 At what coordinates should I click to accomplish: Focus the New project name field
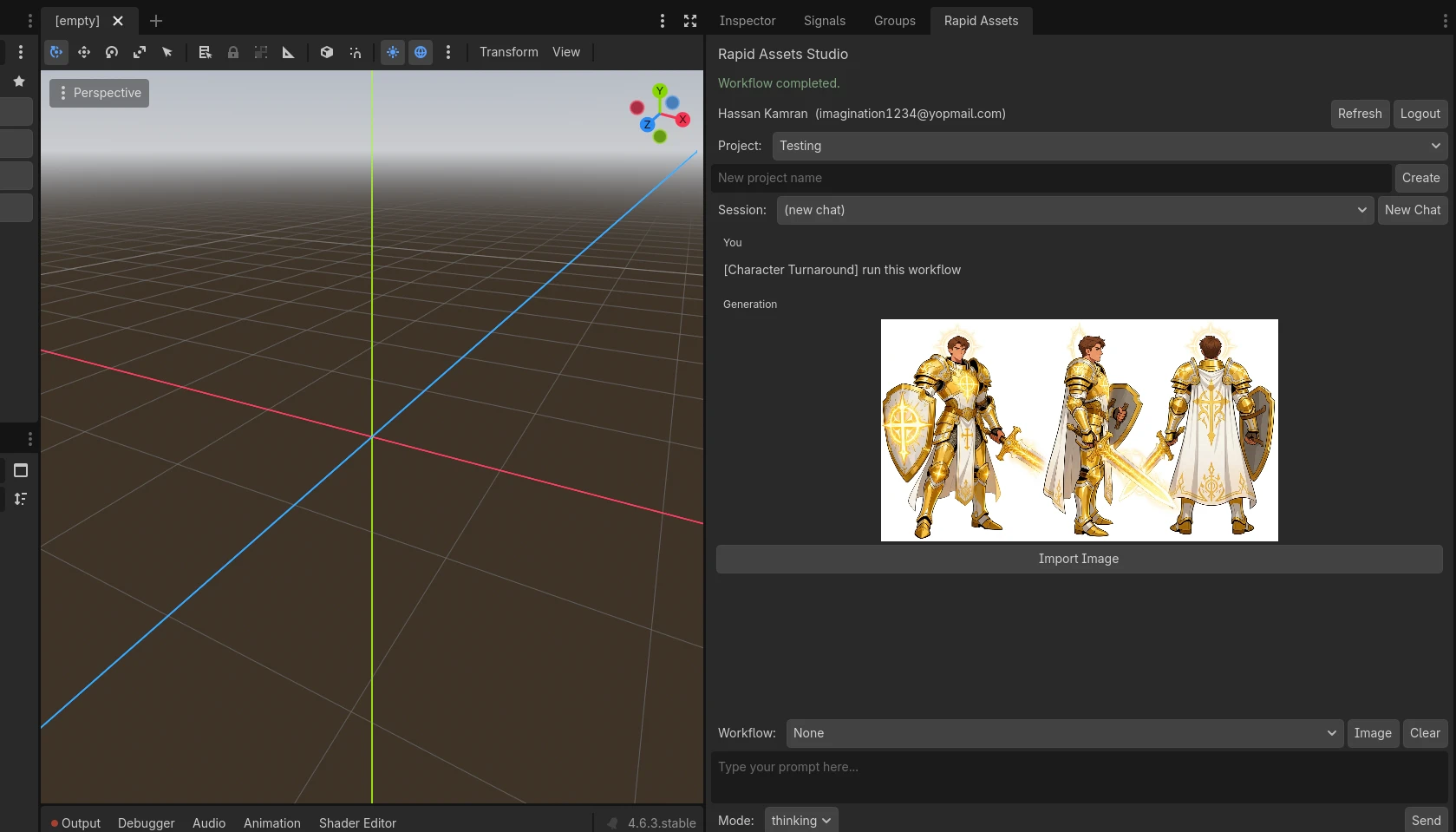pos(1052,178)
